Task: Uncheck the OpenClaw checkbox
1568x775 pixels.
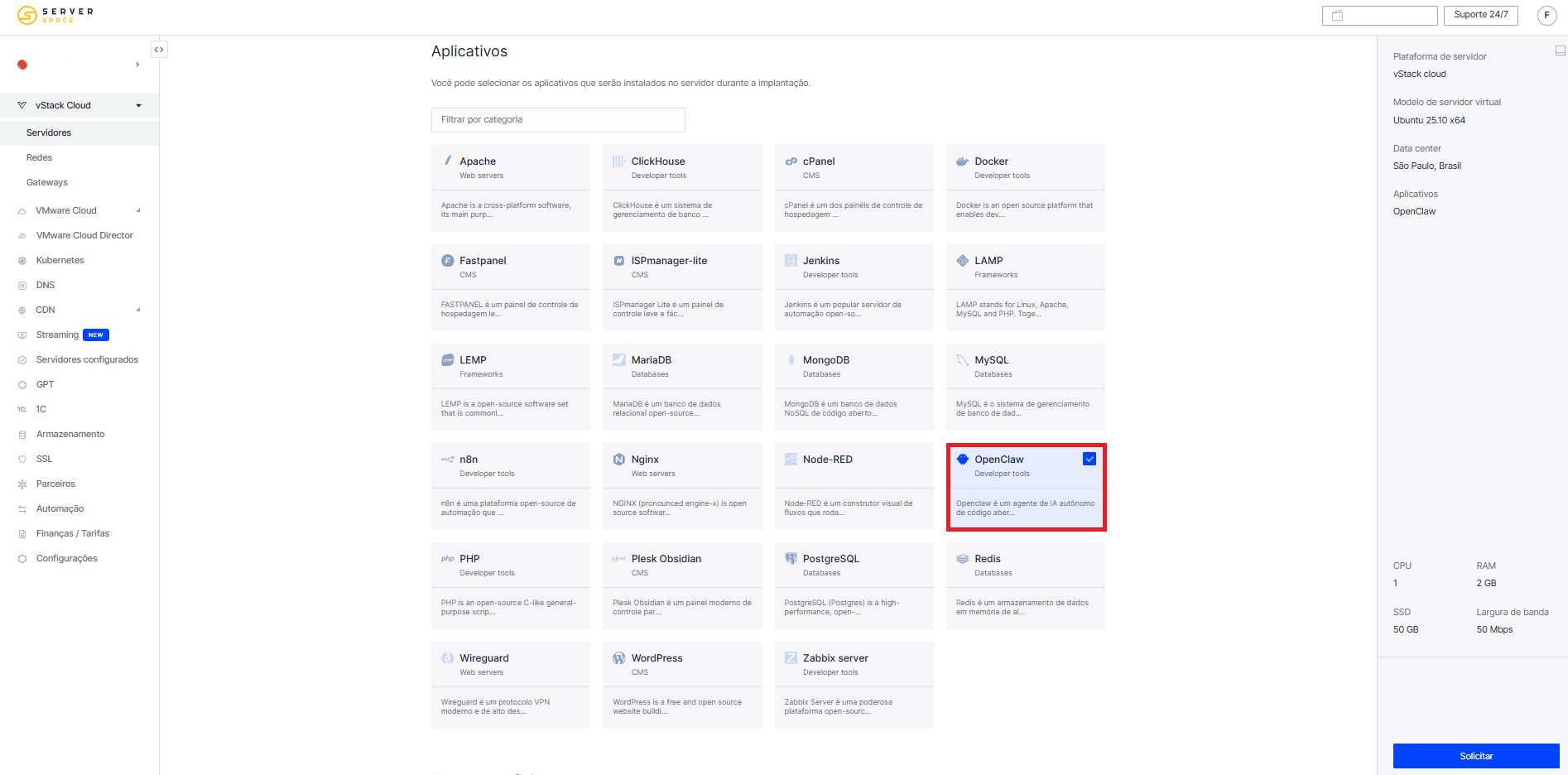Action: (1089, 459)
